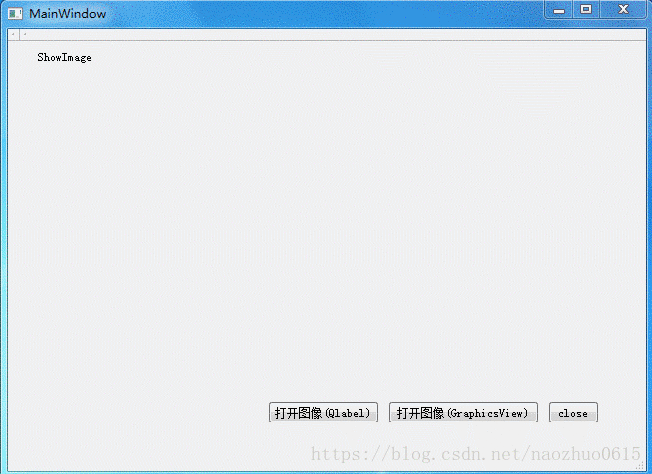Image resolution: width=652 pixels, height=474 pixels.
Task: Click the MainWindow application icon in title bar
Action: click(15, 14)
